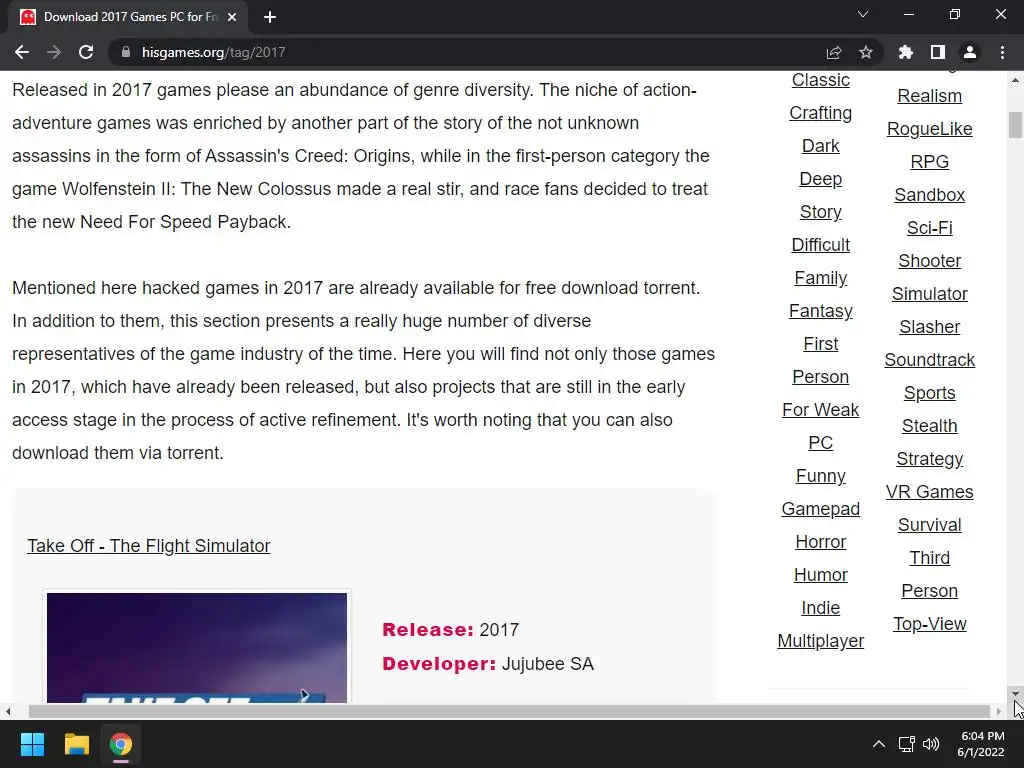
Task: Select the Indie tag
Action: pyautogui.click(x=821, y=608)
